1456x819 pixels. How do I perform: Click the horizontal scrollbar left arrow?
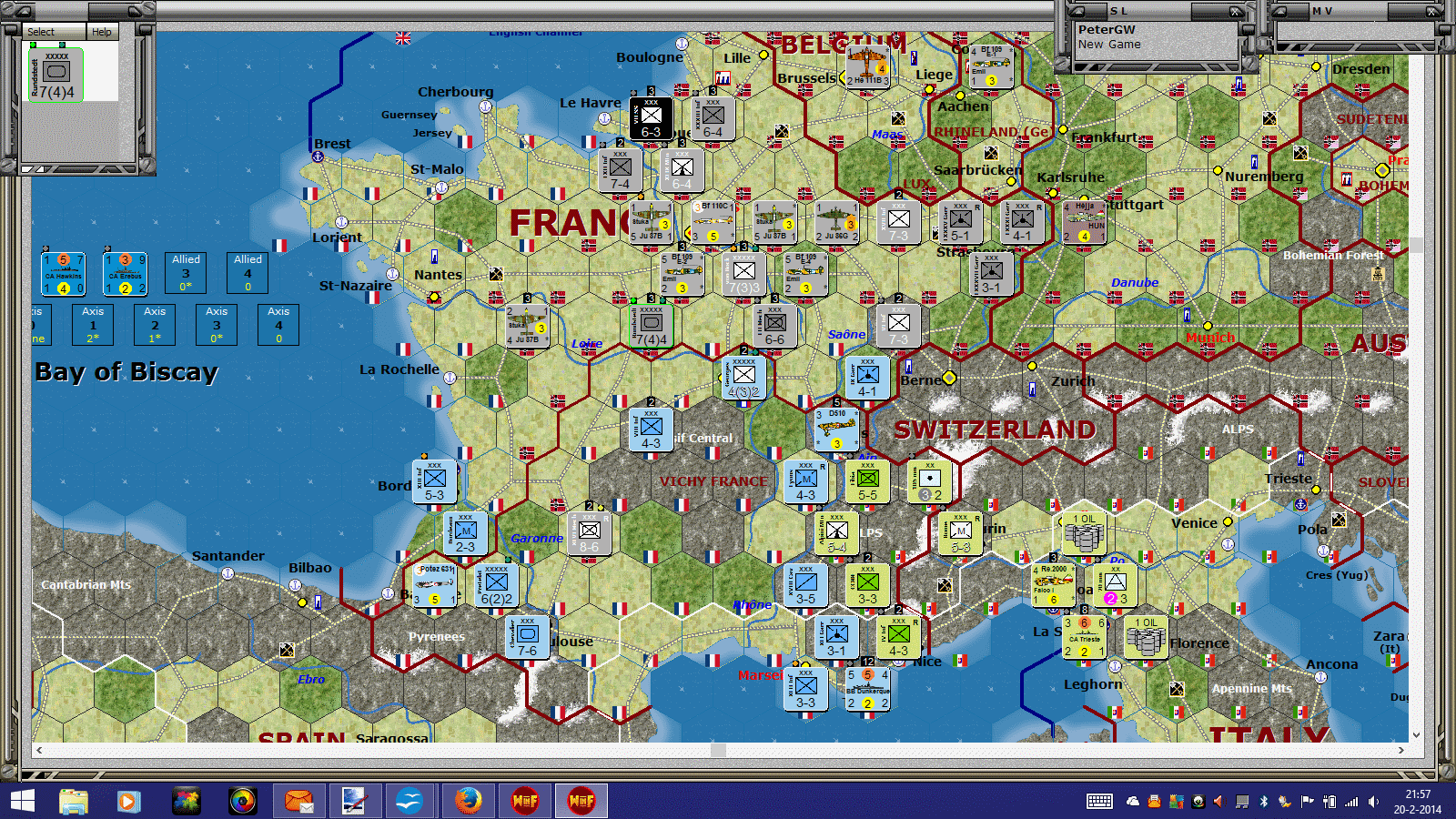(38, 750)
